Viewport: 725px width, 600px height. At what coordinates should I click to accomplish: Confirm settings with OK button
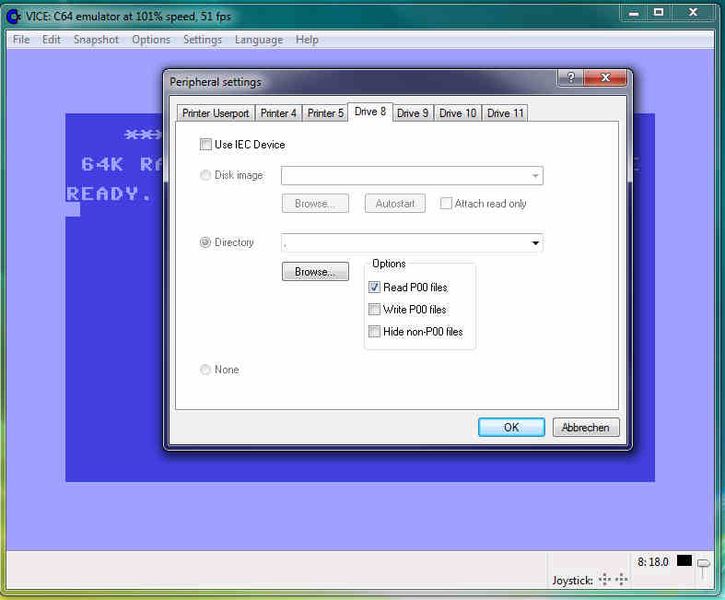(x=511, y=427)
